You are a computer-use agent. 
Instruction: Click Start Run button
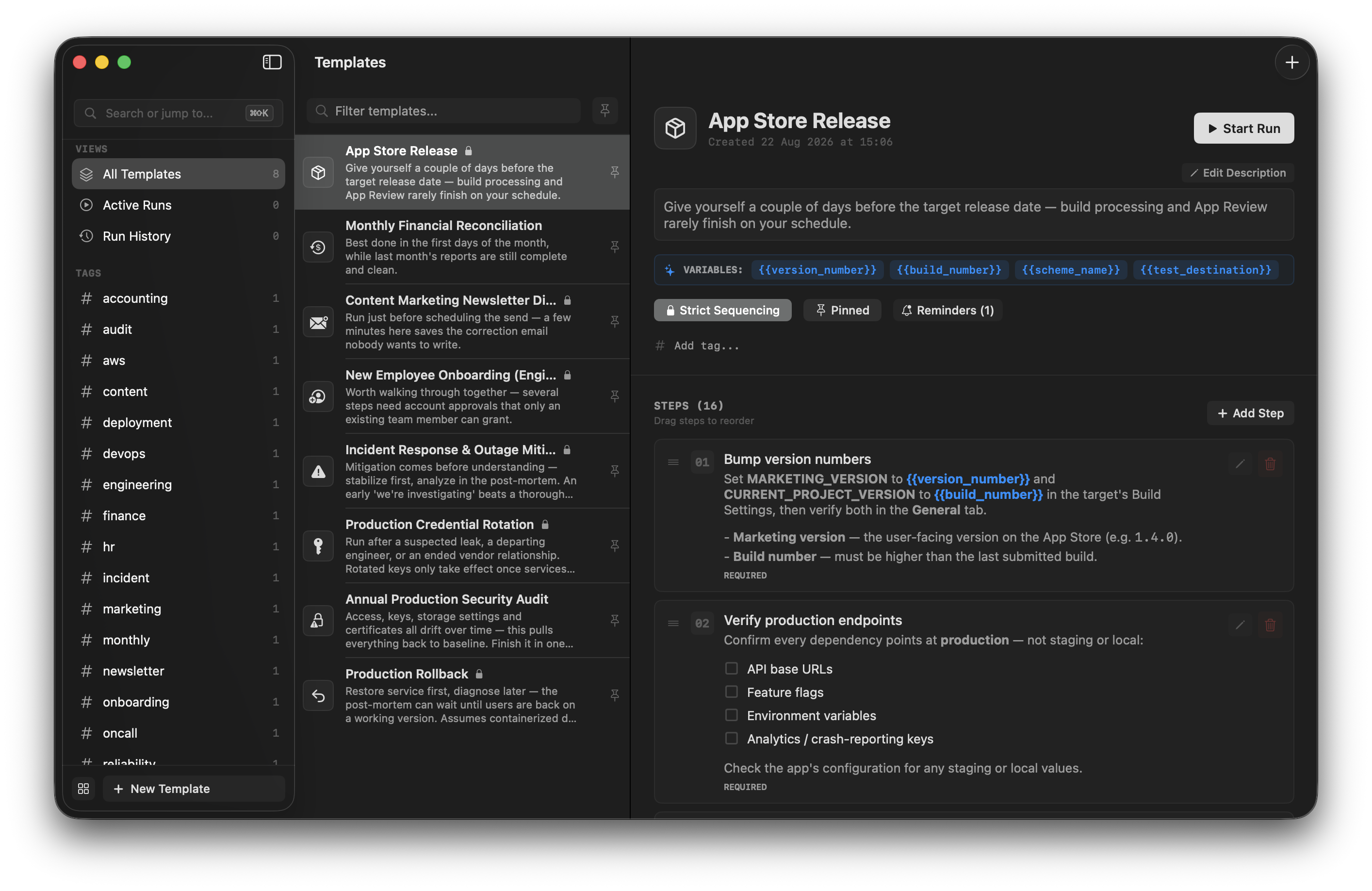coord(1243,128)
